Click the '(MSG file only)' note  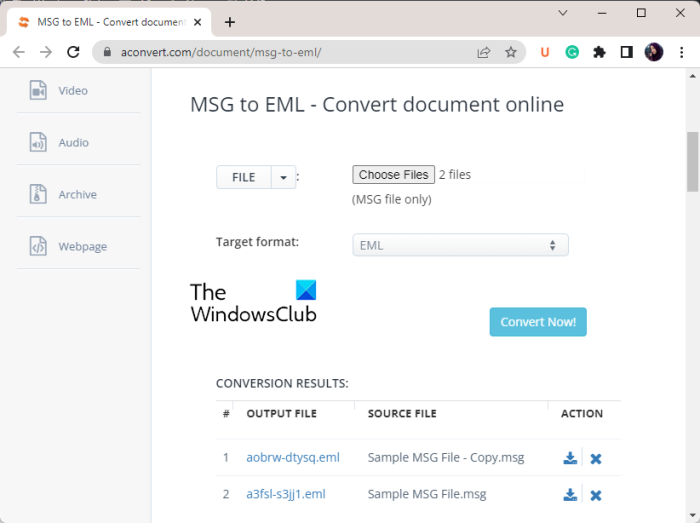pos(392,199)
